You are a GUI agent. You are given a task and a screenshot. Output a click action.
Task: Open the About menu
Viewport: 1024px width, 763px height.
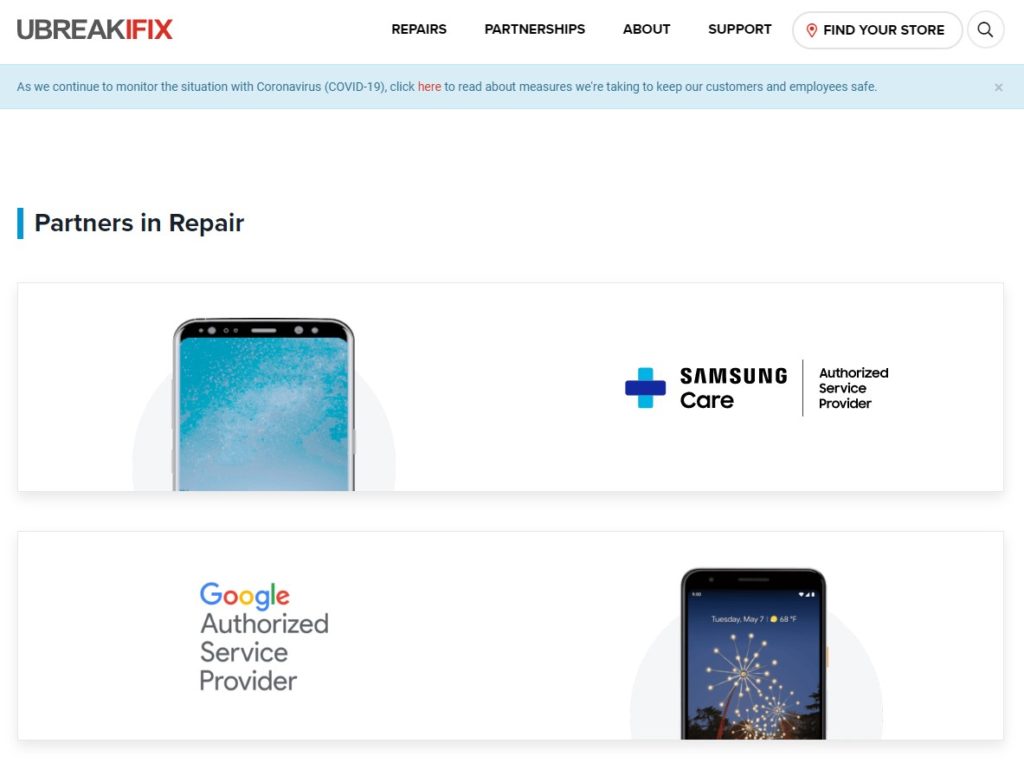point(646,29)
